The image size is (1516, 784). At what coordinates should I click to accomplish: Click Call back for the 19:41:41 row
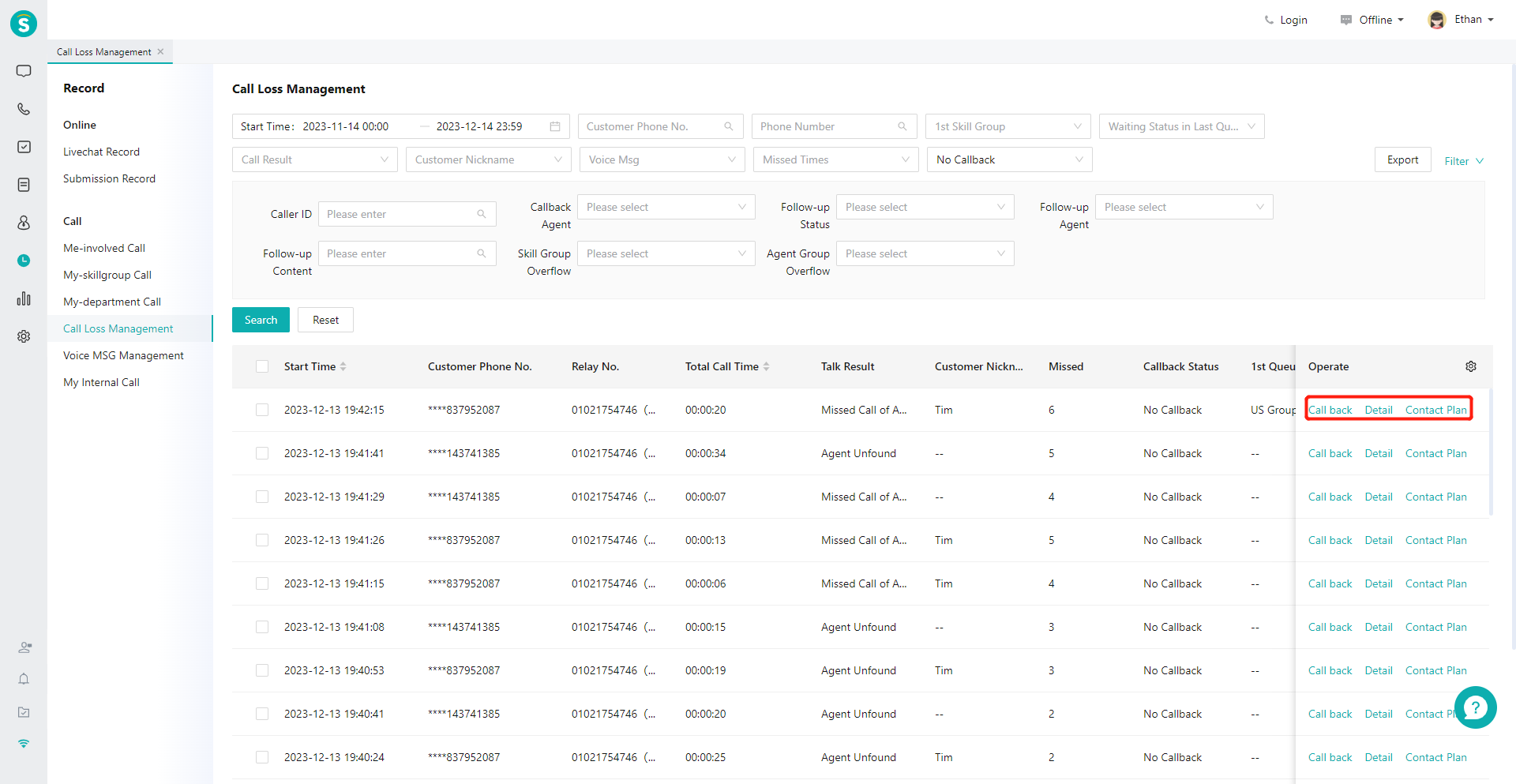coord(1330,453)
